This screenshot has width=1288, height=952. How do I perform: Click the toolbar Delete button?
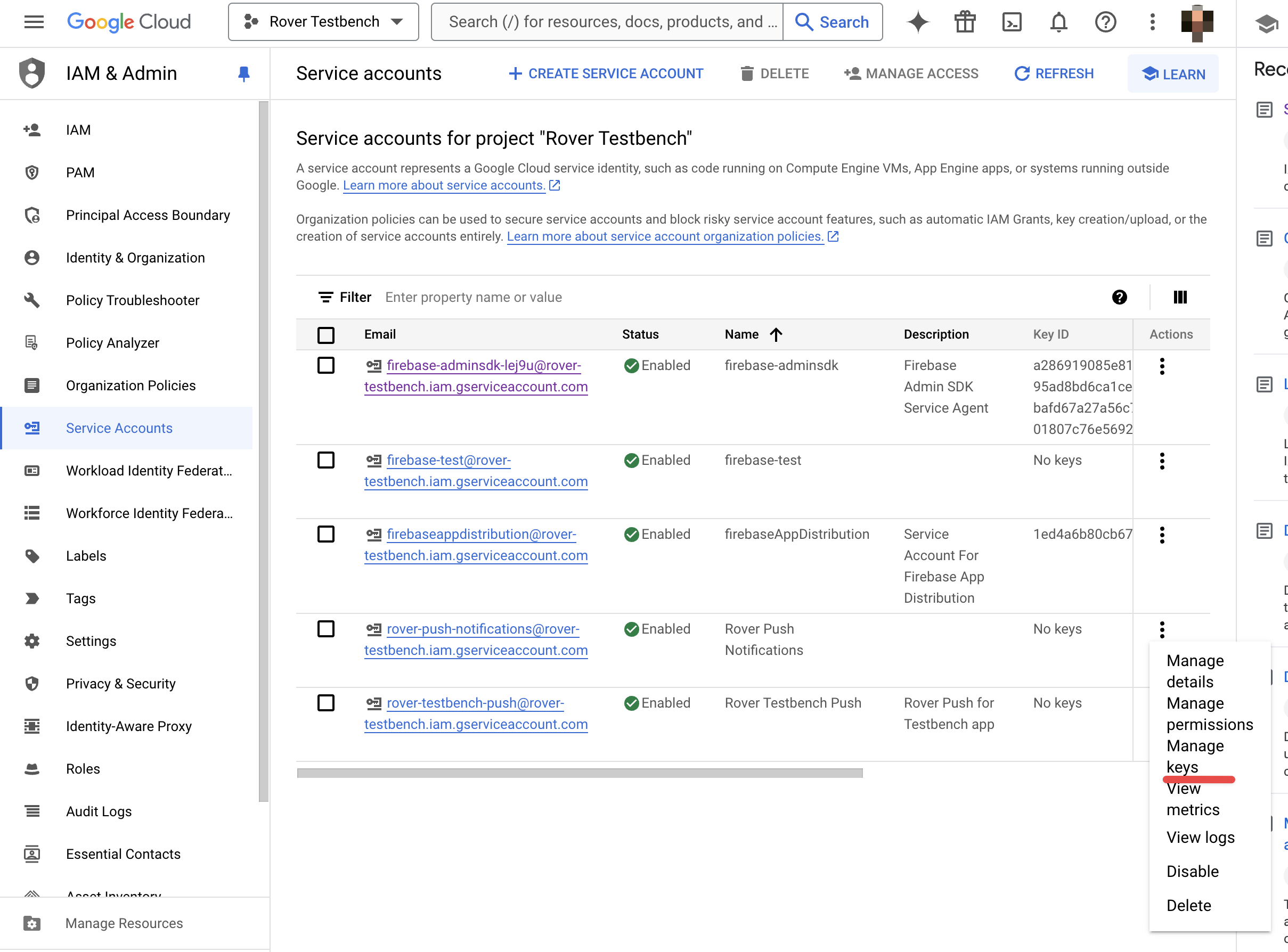(x=775, y=74)
